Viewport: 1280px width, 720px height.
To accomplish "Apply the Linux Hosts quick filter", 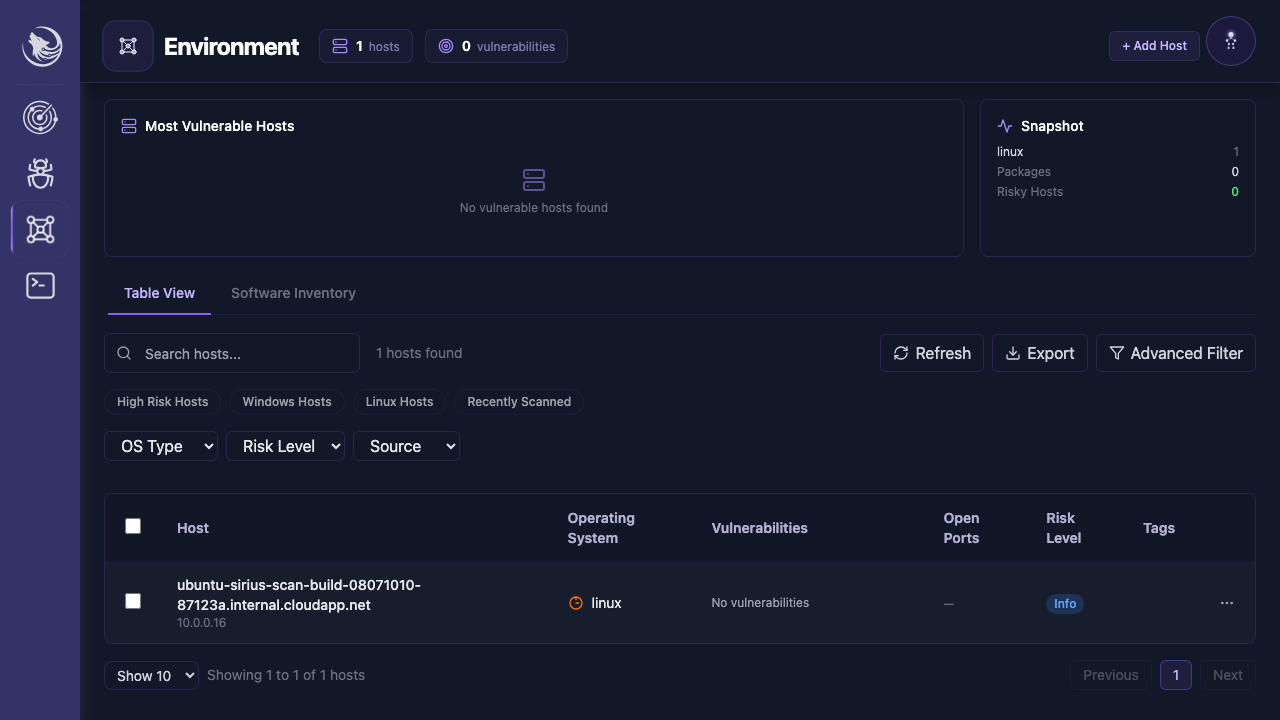I will click(400, 402).
